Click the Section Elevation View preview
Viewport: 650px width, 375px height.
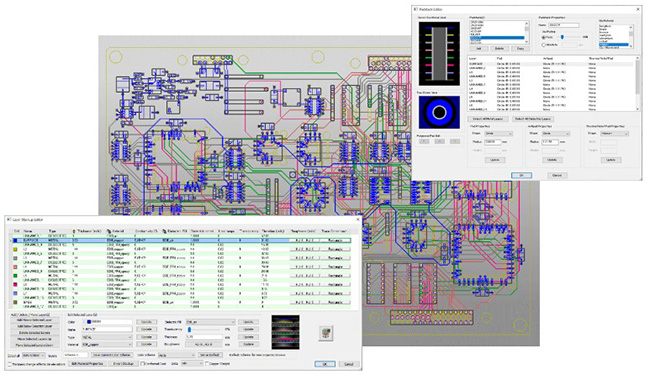coord(439,54)
